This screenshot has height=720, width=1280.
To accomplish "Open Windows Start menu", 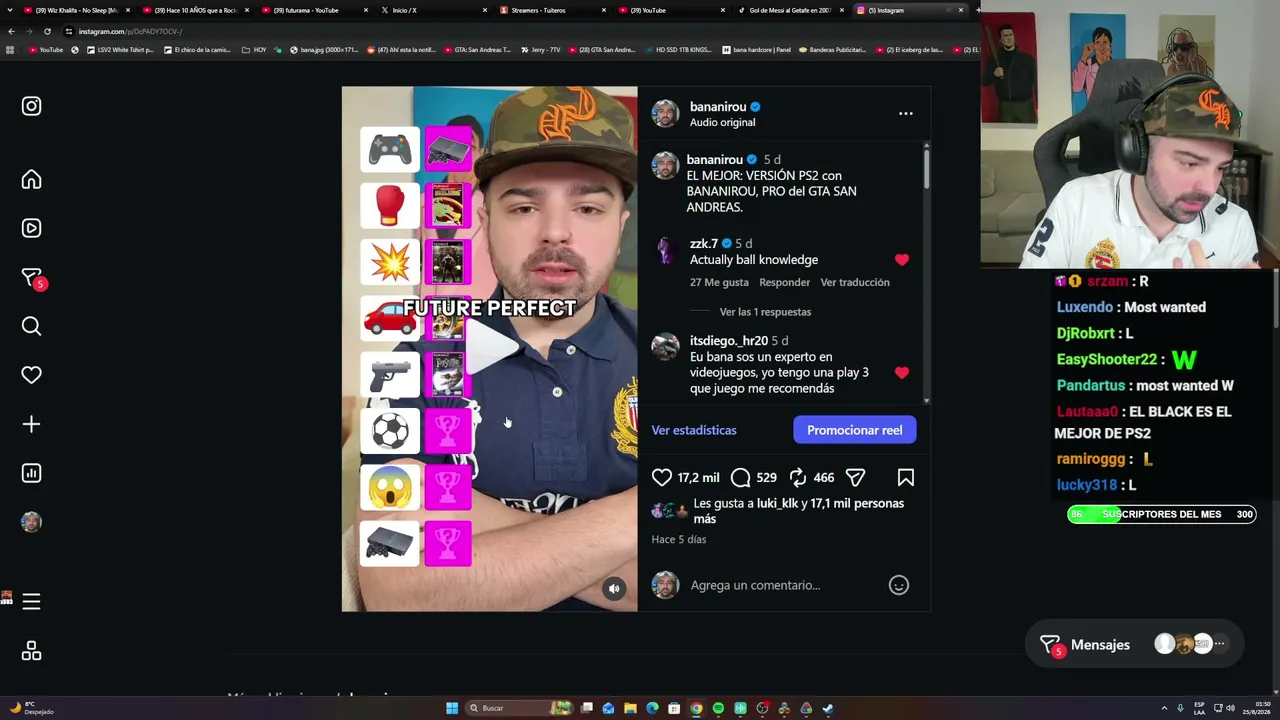I will click(x=452, y=708).
